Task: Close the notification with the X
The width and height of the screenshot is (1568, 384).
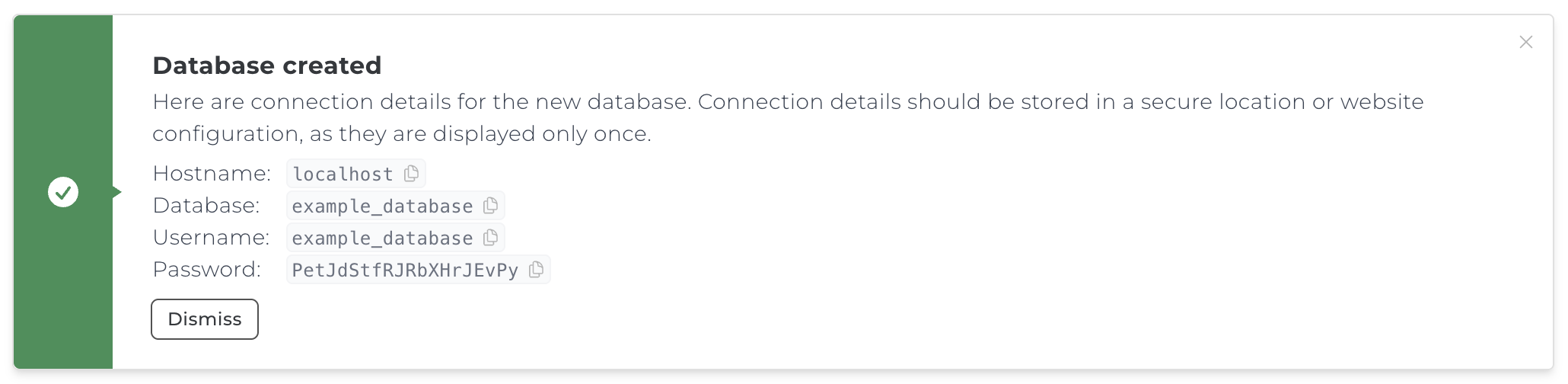Action: [1525, 43]
